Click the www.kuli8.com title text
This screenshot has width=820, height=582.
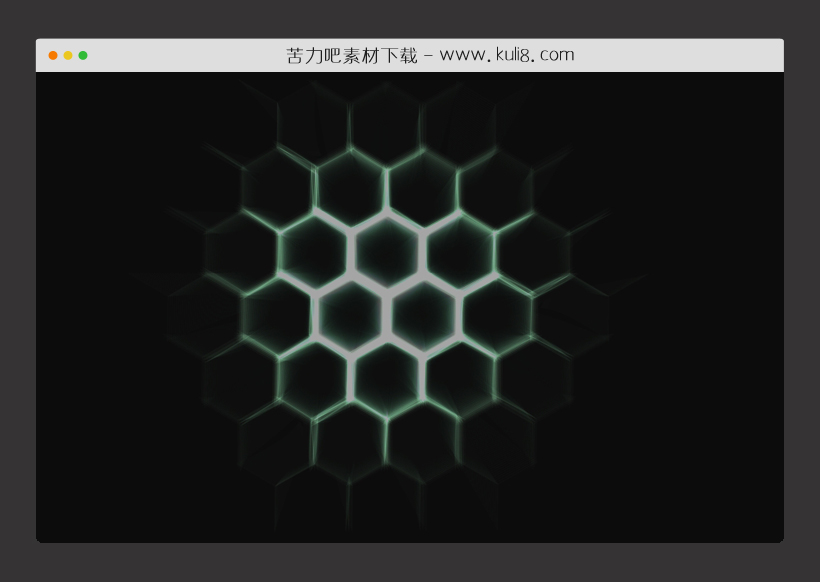click(506, 55)
